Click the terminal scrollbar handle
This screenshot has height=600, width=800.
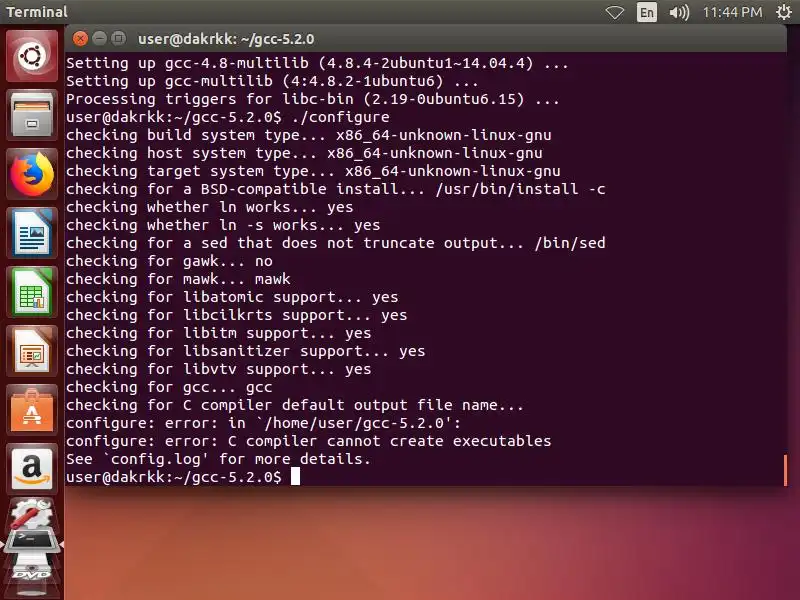click(785, 470)
